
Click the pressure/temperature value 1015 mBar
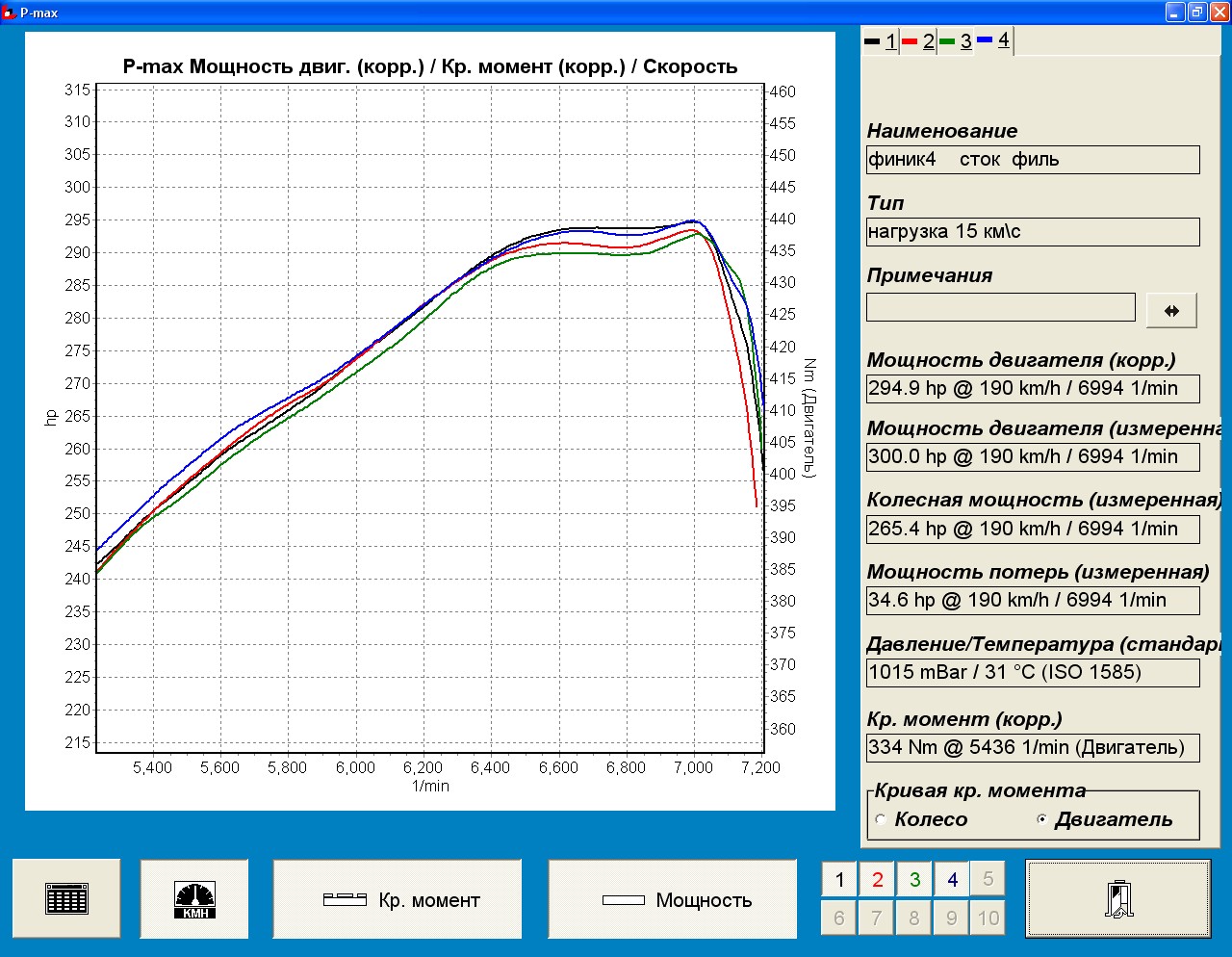coord(1033,673)
